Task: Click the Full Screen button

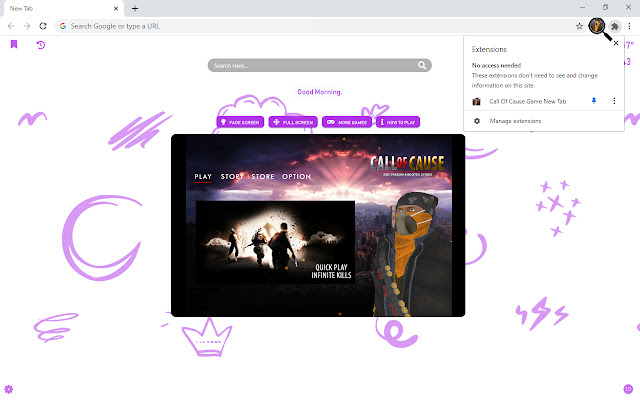Action: (x=293, y=122)
